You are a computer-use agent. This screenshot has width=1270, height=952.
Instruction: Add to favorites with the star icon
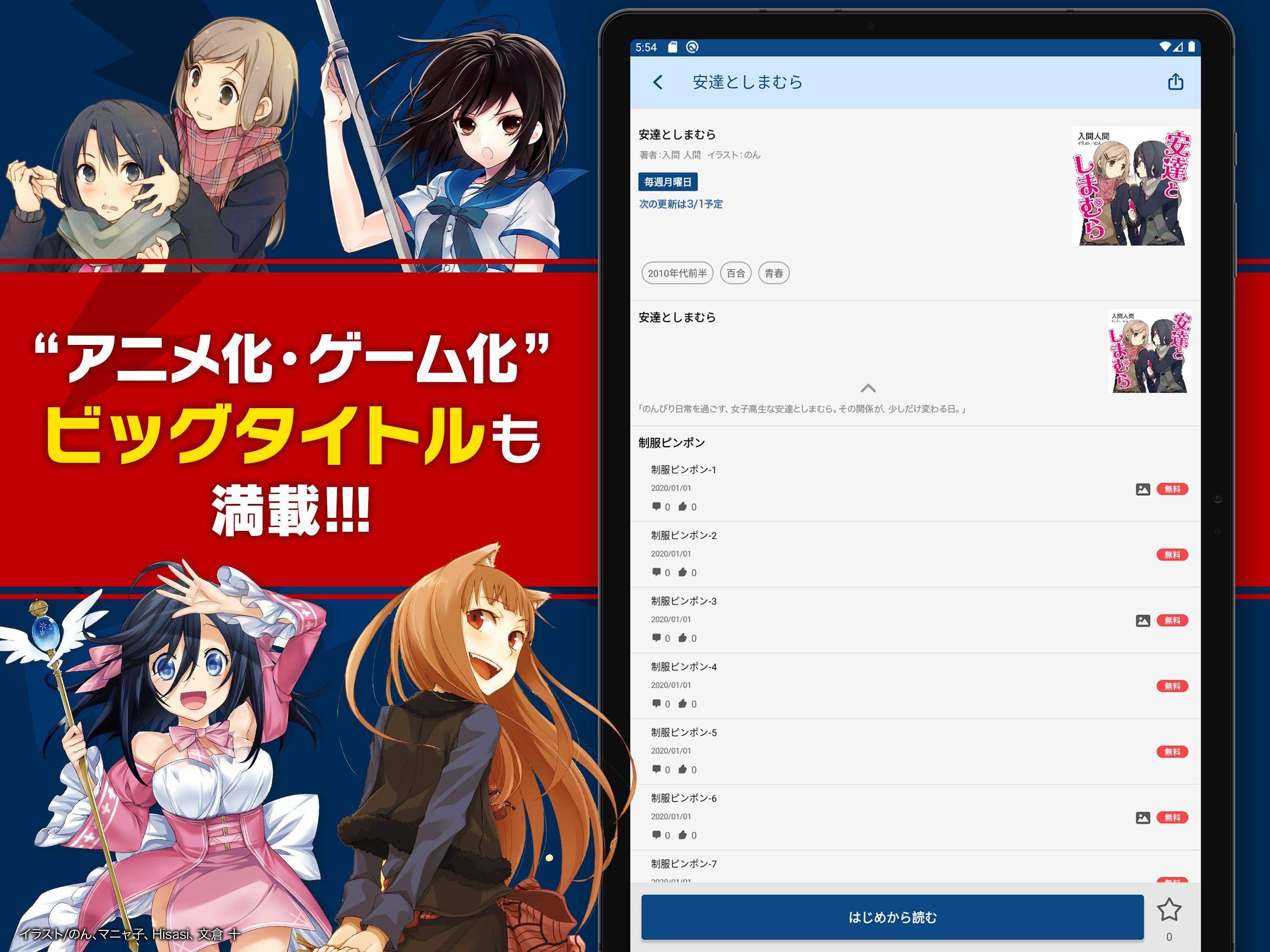pyautogui.click(x=1169, y=910)
